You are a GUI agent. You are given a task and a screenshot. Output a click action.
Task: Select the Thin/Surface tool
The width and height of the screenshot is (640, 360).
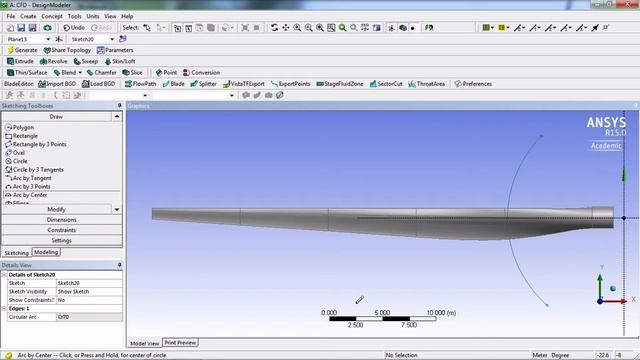(27, 73)
